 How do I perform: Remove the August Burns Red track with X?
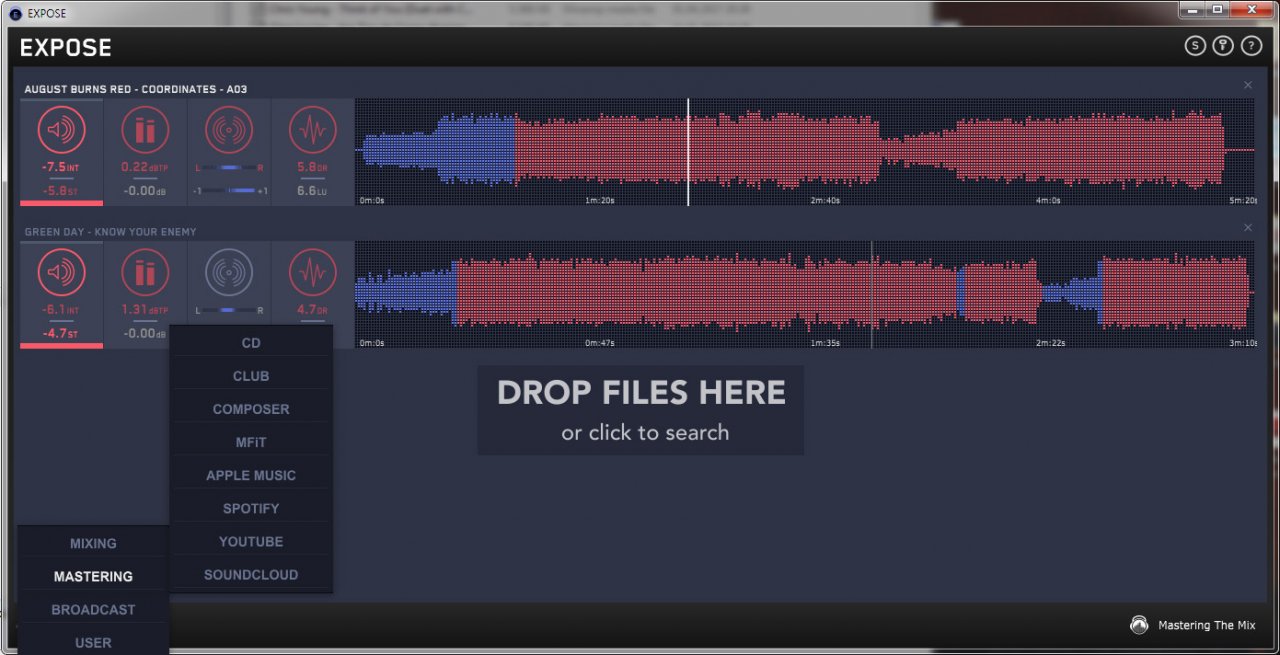(1248, 85)
